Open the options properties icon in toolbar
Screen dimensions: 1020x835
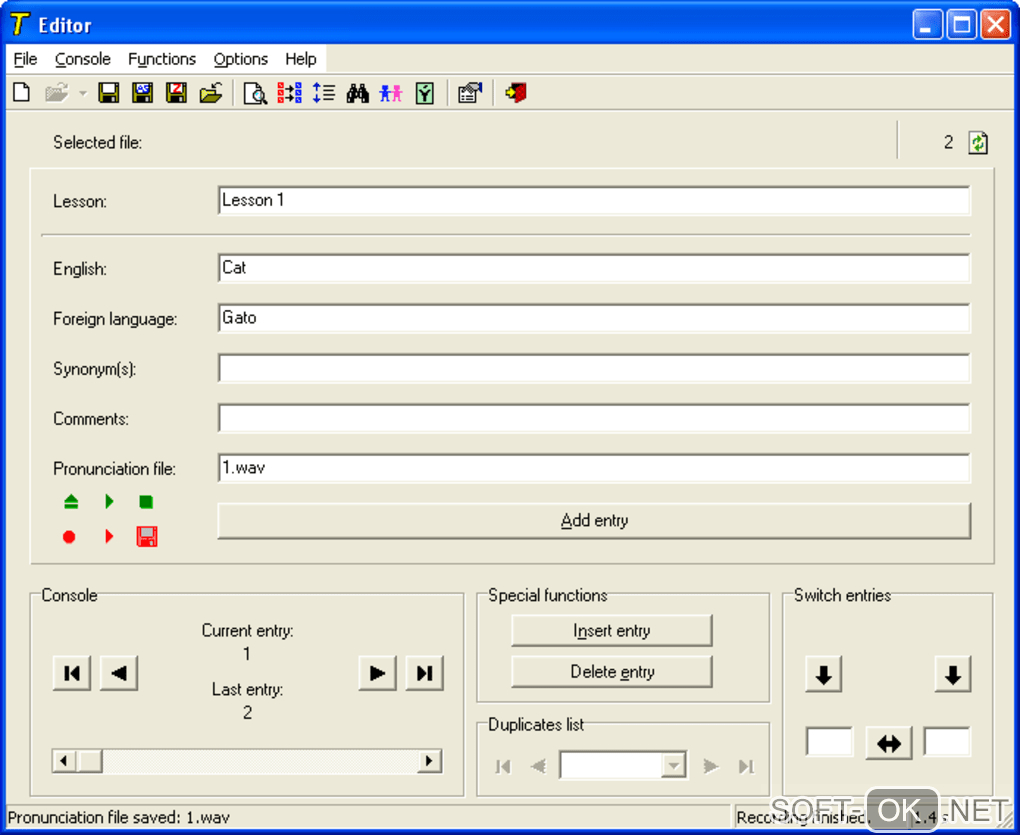(x=470, y=93)
